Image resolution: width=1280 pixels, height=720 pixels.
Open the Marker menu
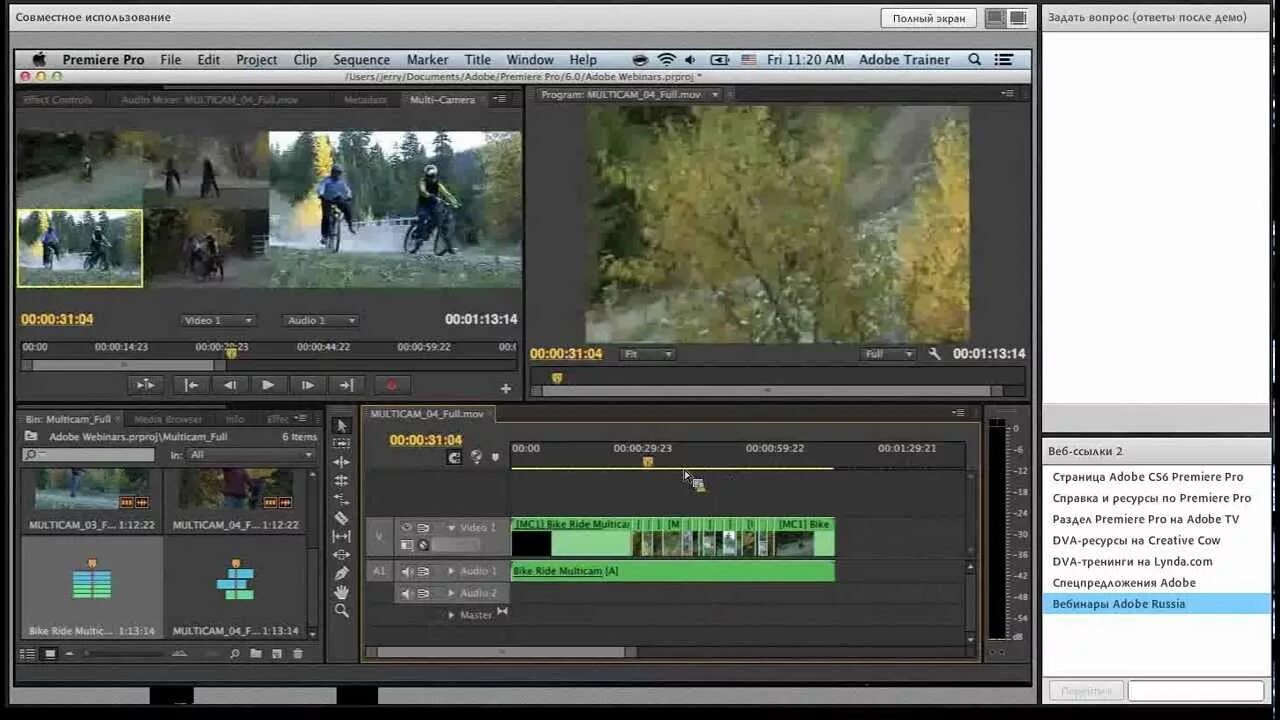click(427, 60)
